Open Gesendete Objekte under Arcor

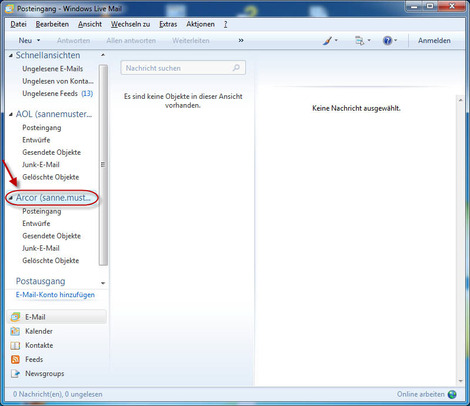(x=52, y=236)
